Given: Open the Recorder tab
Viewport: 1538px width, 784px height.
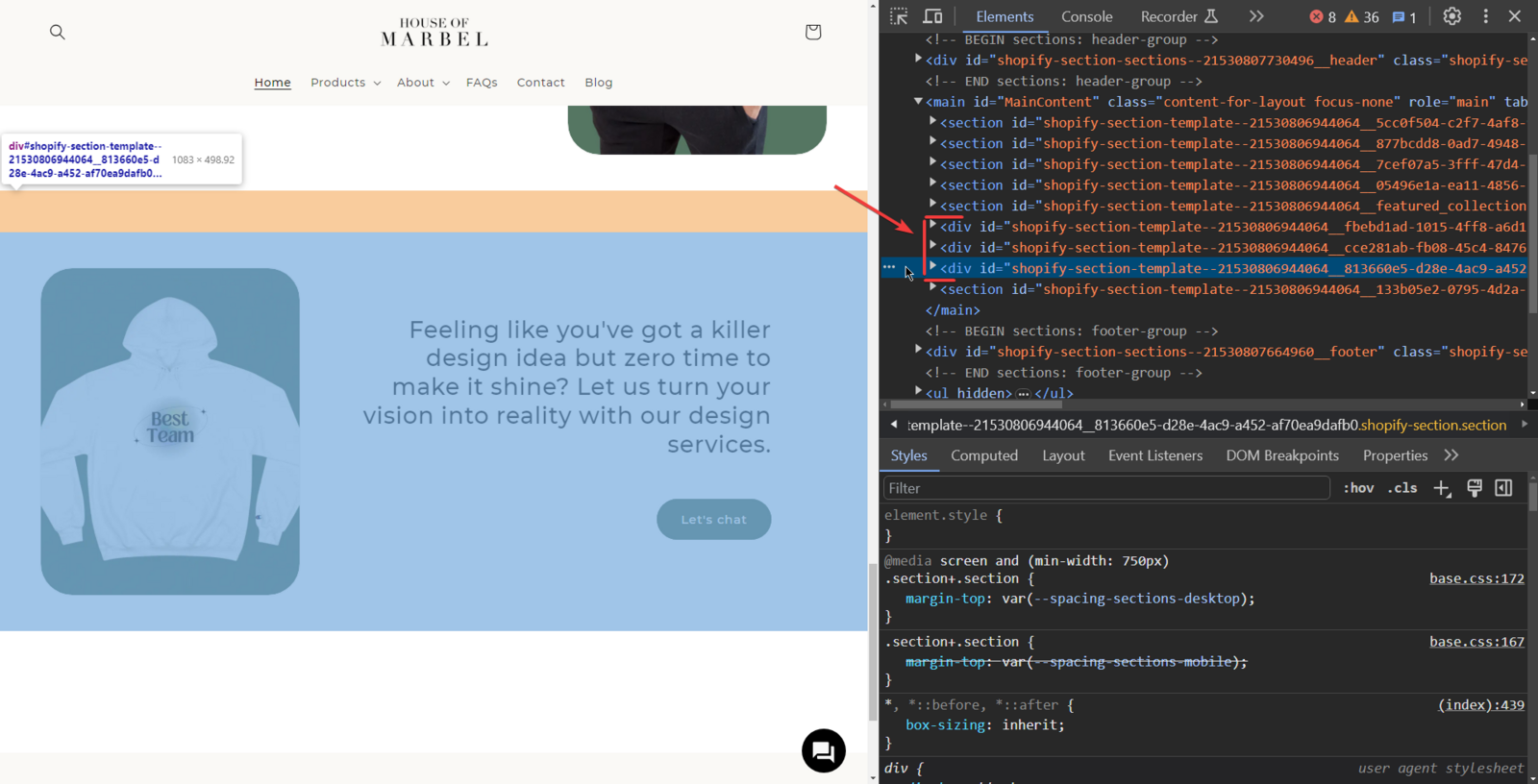Looking at the screenshot, I should coord(1178,16).
